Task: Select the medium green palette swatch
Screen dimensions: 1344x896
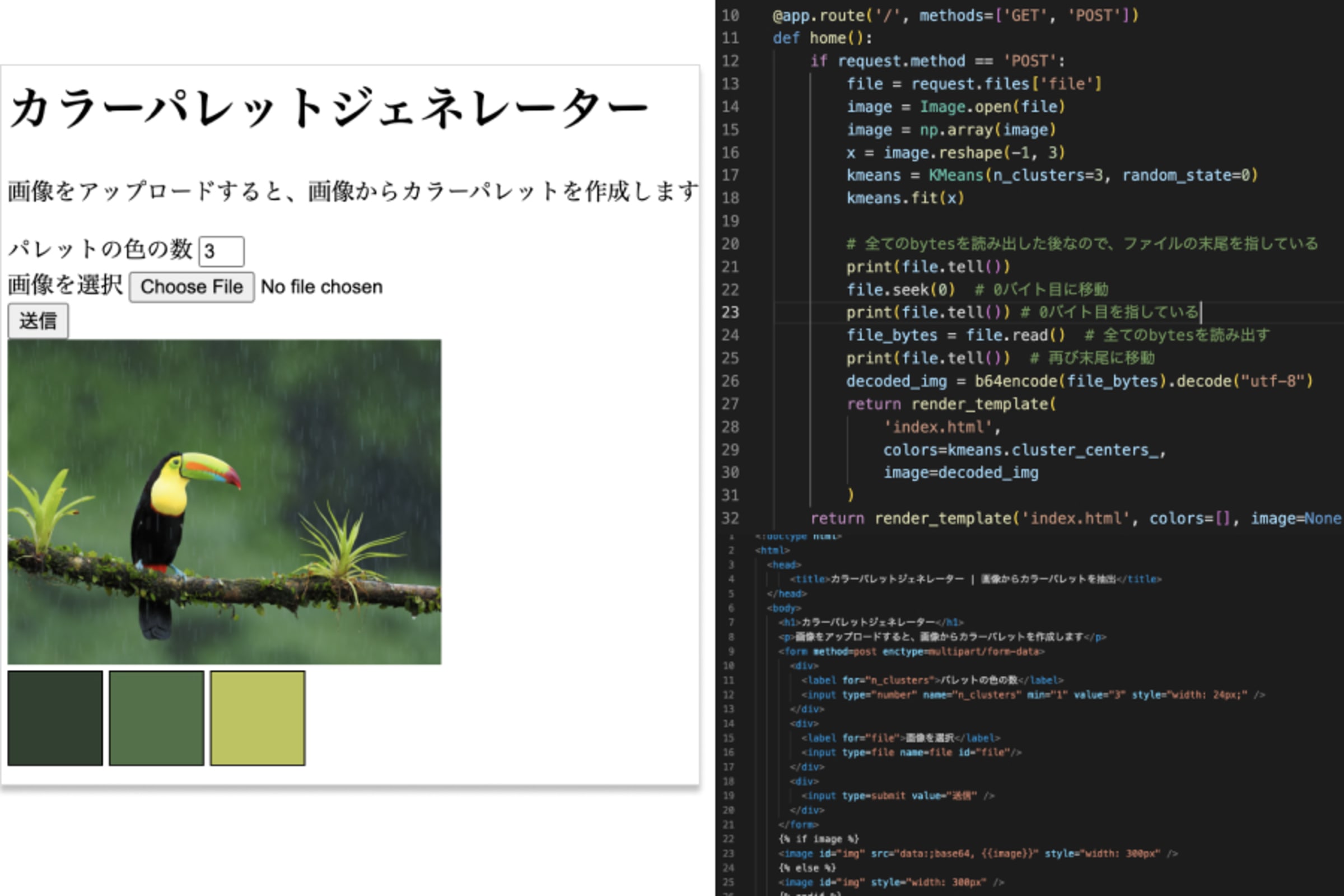Action: coord(157,718)
